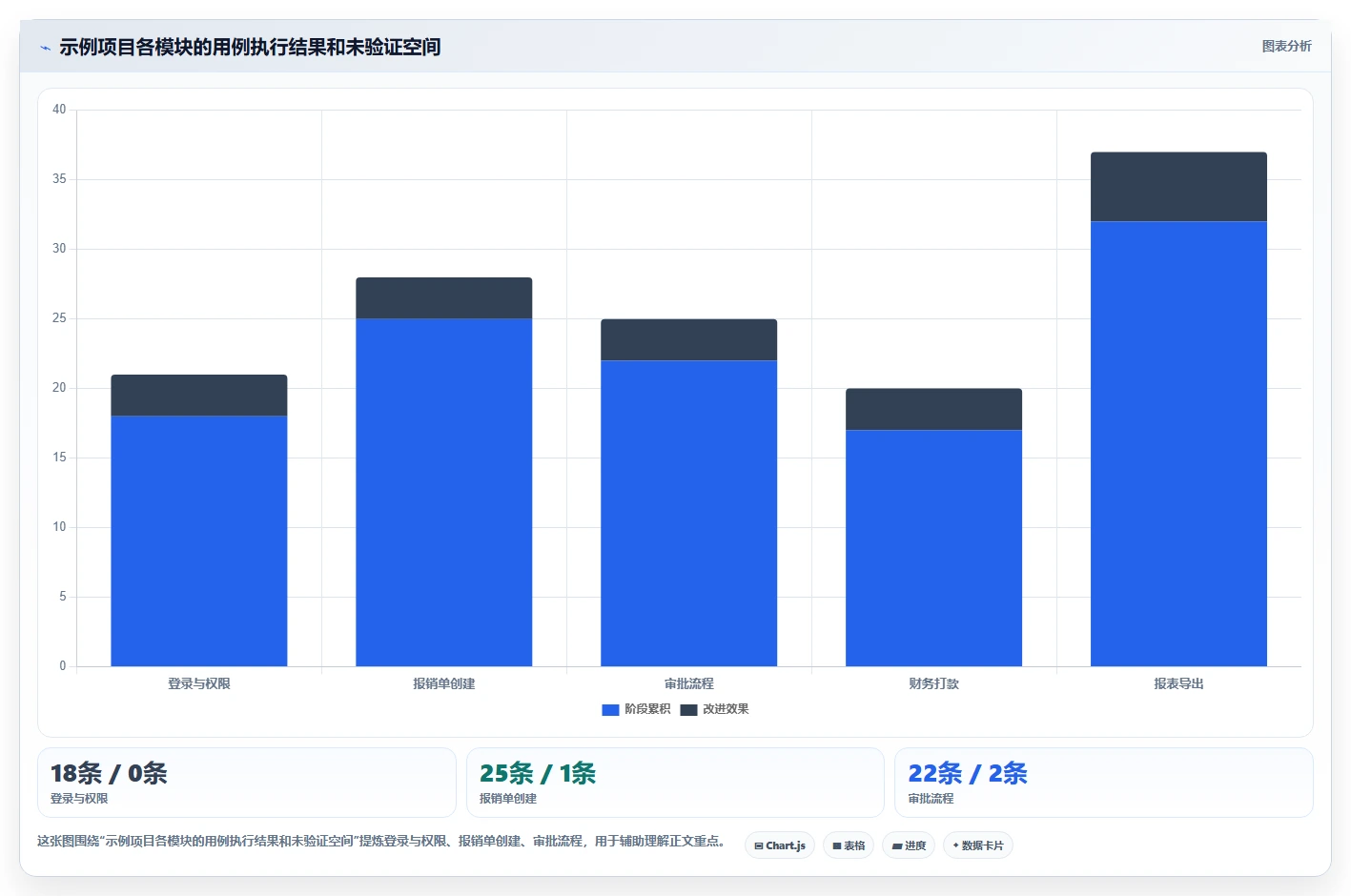Open the 18条 / 0条 data card
Screen dimensions: 1351x896
click(x=247, y=783)
